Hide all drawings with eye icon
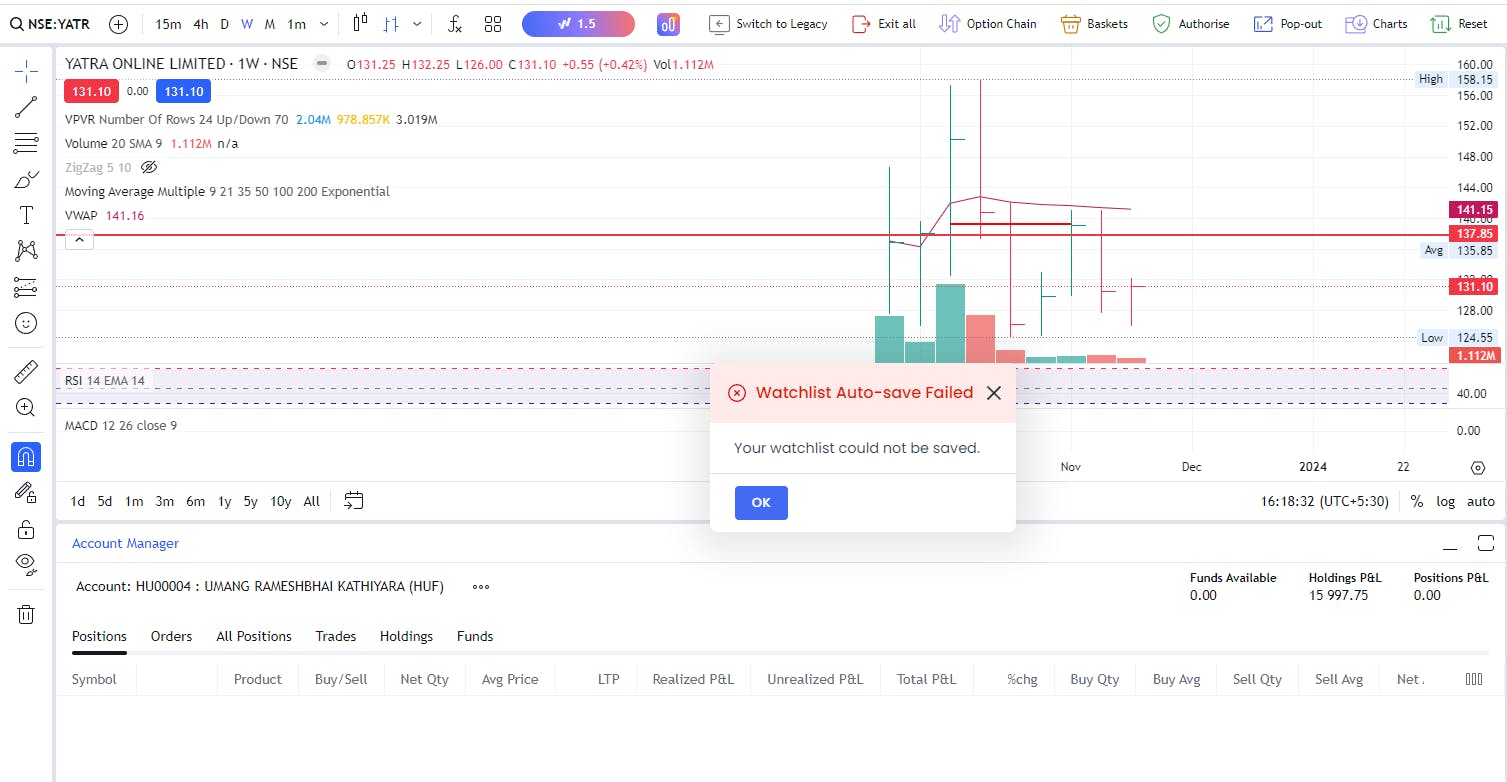 [x=27, y=564]
